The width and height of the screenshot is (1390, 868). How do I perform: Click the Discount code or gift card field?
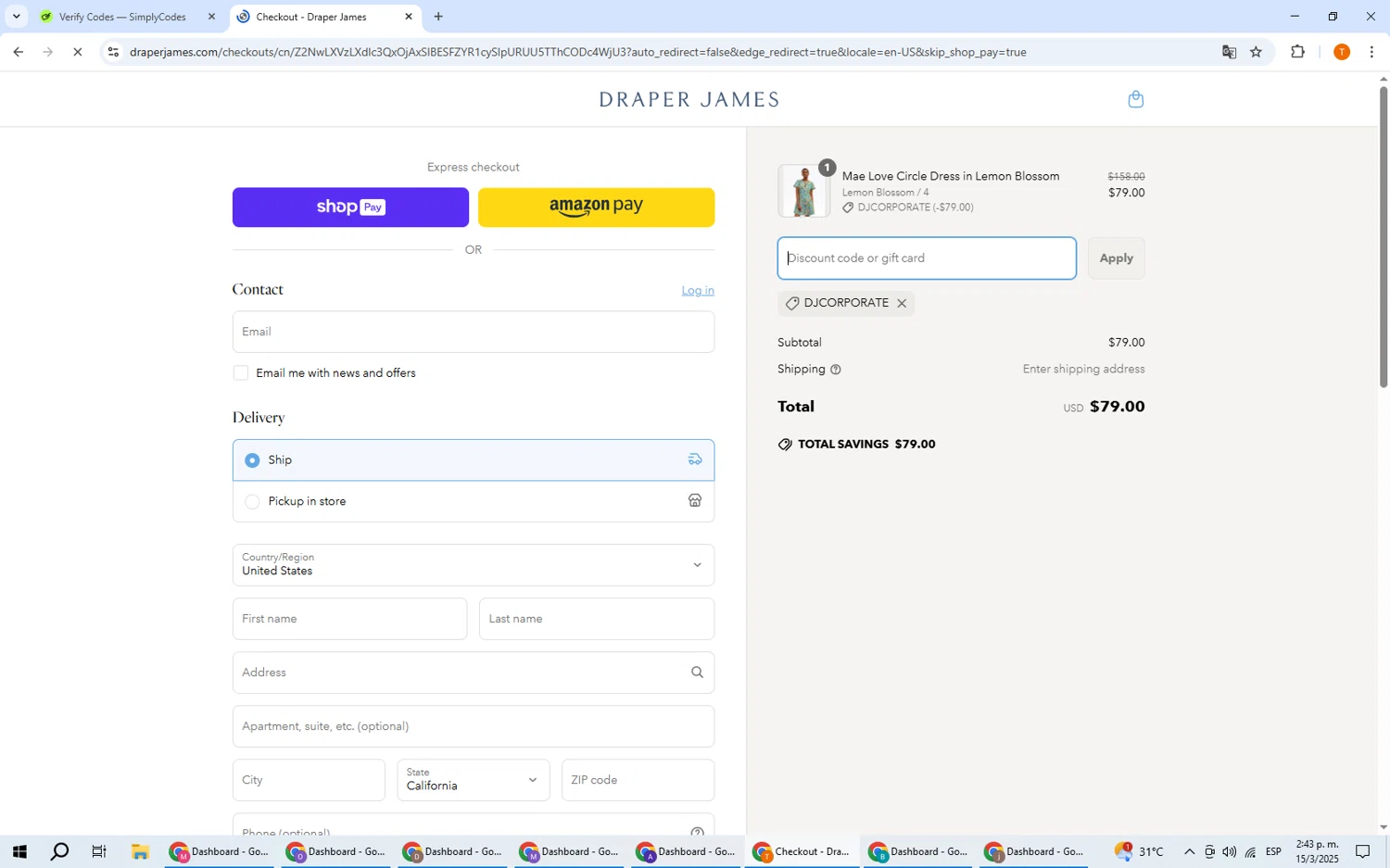pos(927,258)
